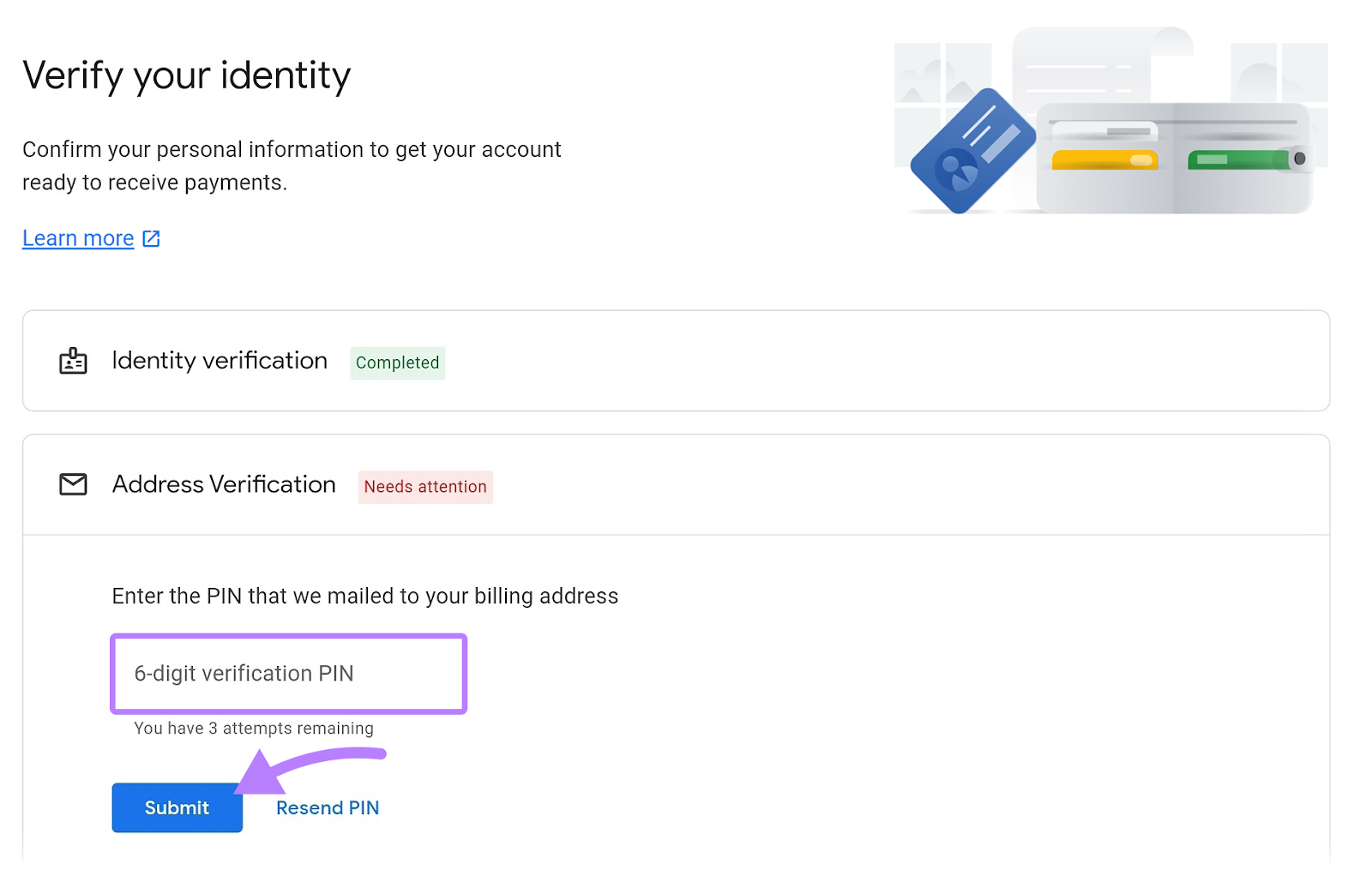This screenshot has height=876, width=1372.
Task: Click the external-link icon next to Learn more
Action: [x=151, y=238]
